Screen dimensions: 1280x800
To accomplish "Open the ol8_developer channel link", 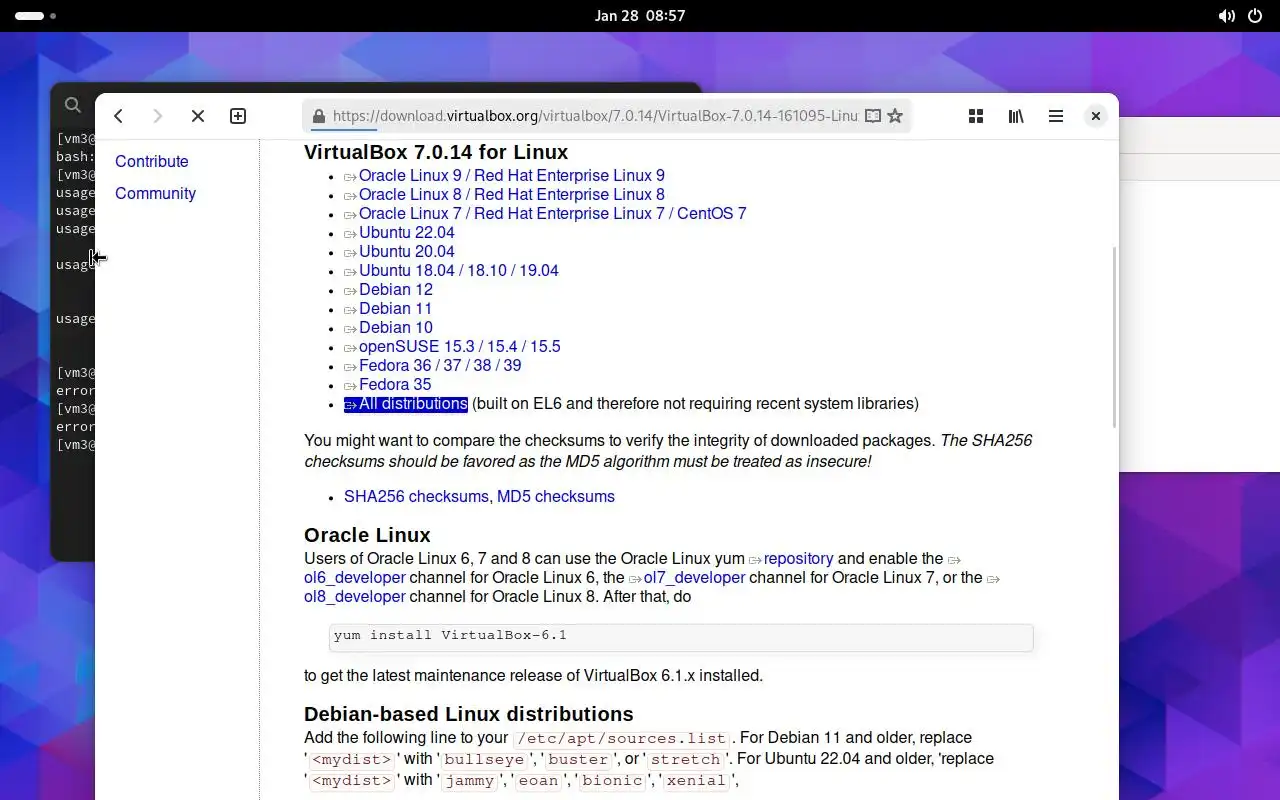I will point(355,597).
